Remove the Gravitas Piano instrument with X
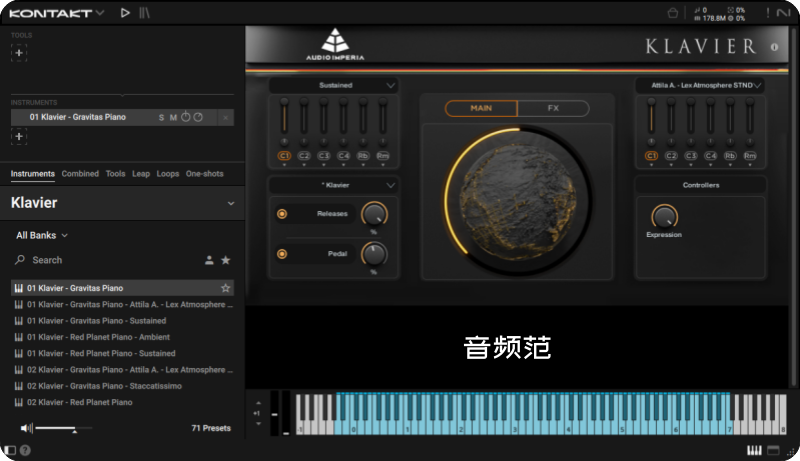Viewport: 800px width, 461px height. click(x=225, y=118)
